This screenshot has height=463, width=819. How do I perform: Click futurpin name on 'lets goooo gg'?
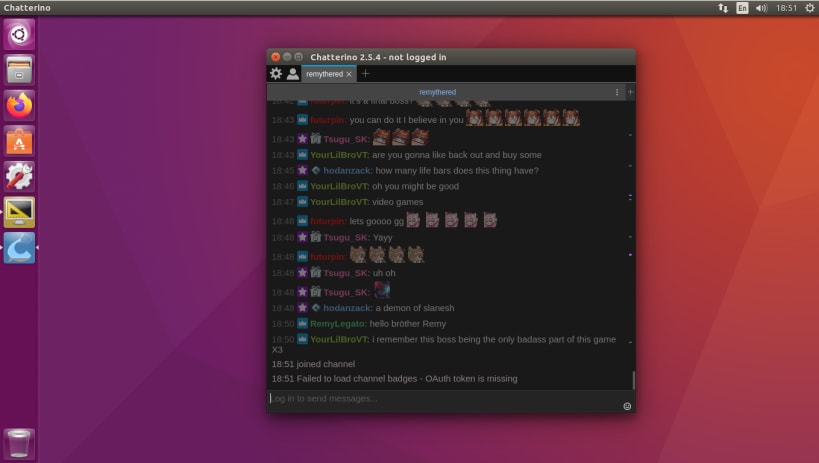327,221
